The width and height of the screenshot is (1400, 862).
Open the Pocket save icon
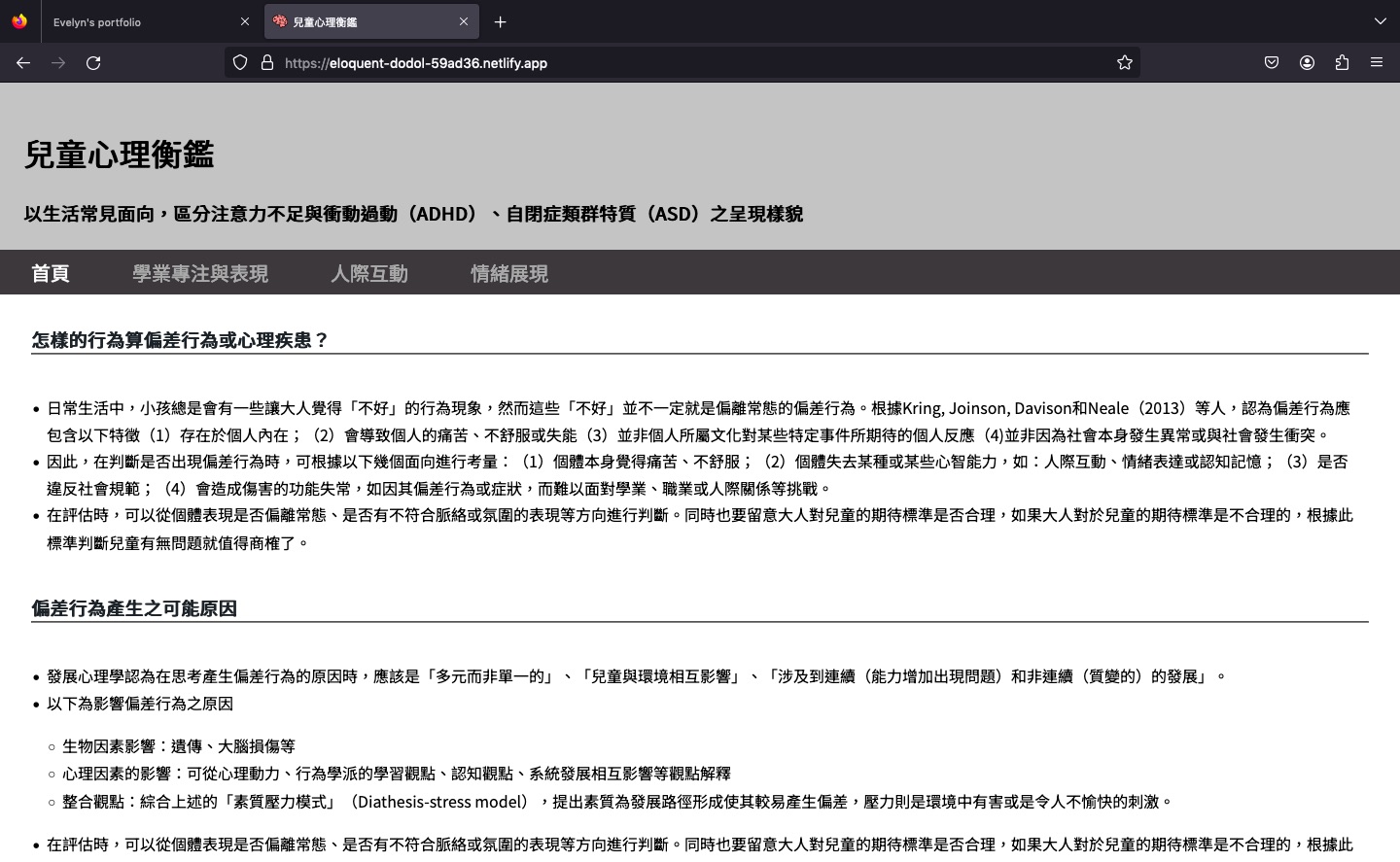1272,62
